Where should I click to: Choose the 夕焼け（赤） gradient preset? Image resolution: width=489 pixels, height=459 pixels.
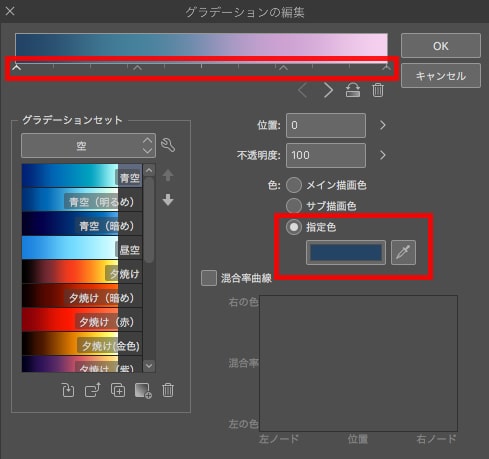click(82, 320)
